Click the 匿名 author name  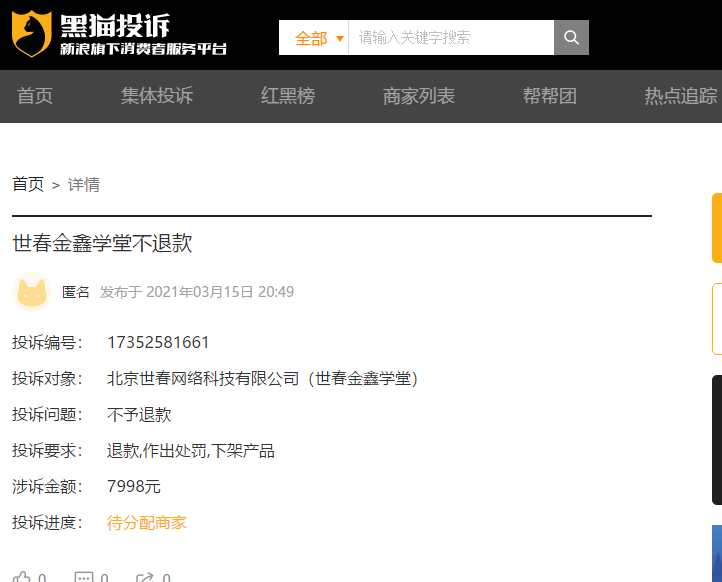coord(76,292)
